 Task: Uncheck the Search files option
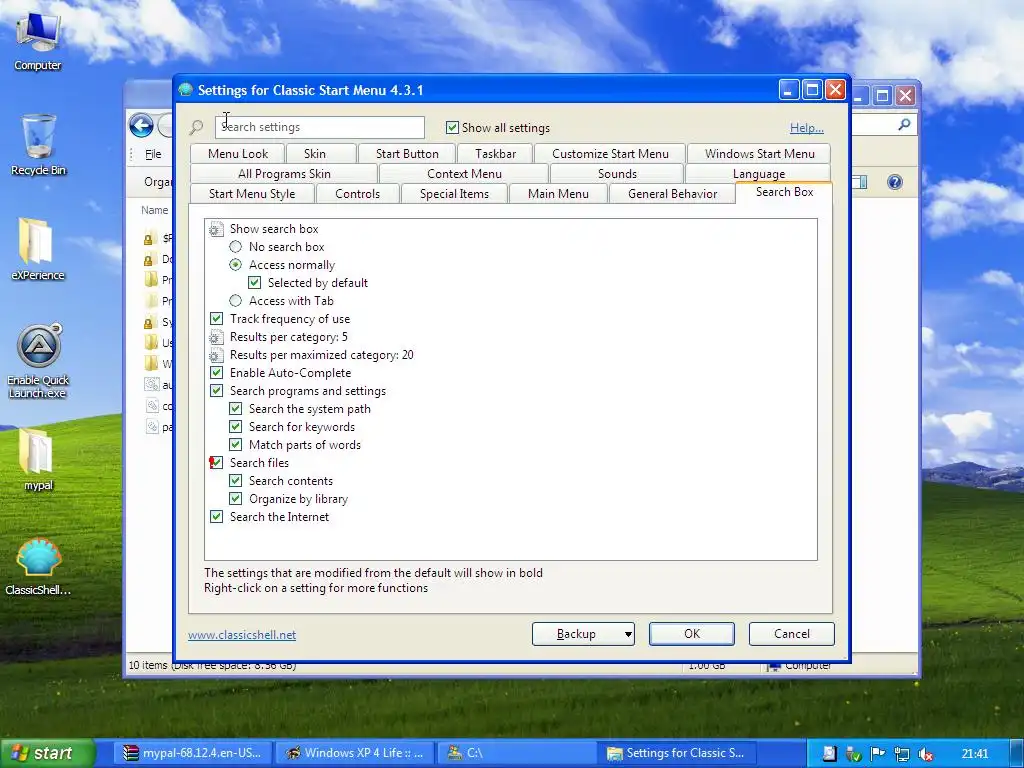(217, 463)
